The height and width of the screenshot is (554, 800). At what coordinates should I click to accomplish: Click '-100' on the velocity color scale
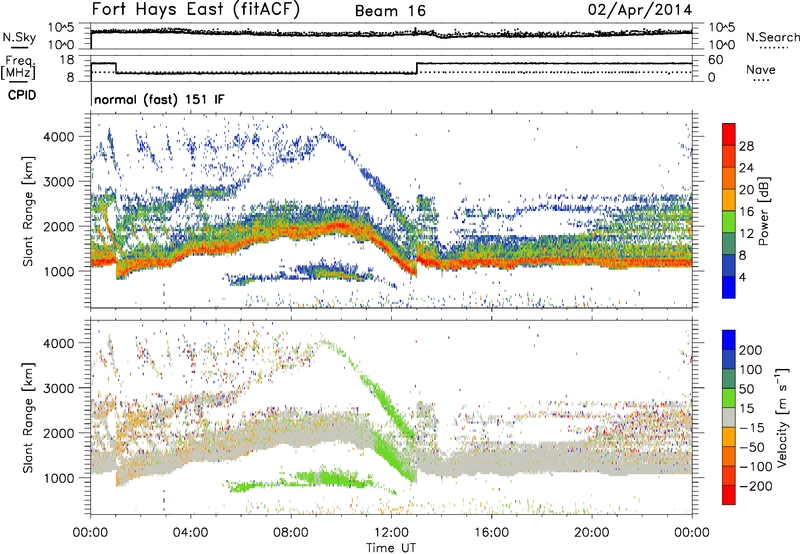[x=756, y=467]
